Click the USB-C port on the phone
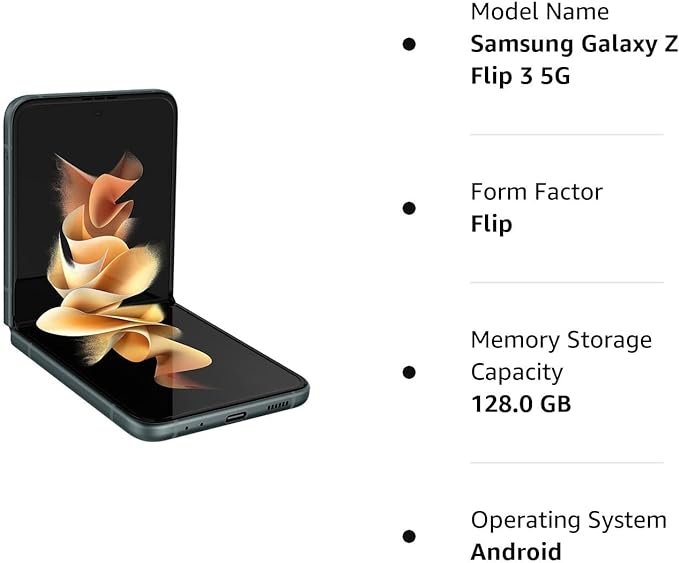 [x=236, y=417]
